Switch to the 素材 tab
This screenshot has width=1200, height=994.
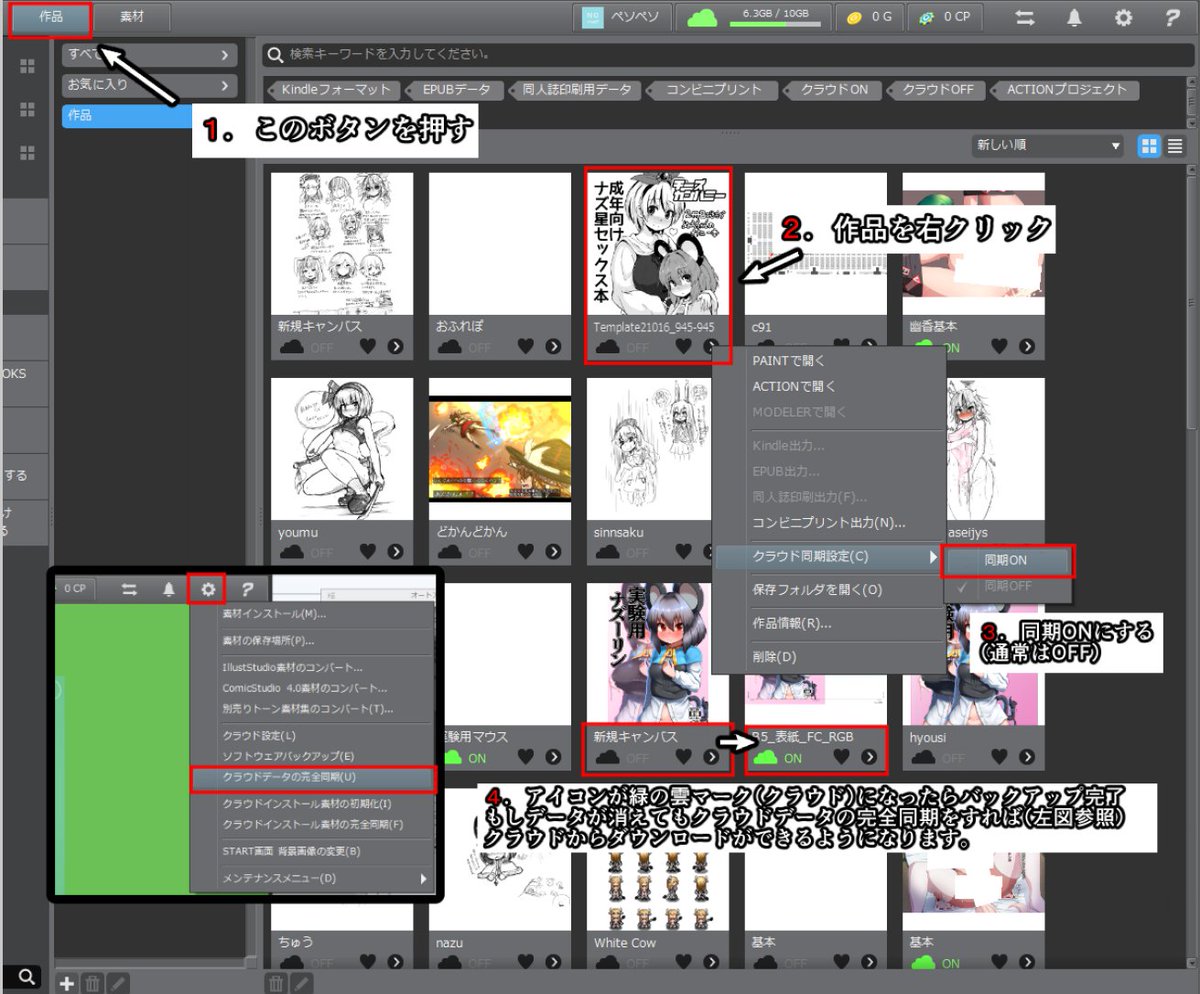point(132,18)
